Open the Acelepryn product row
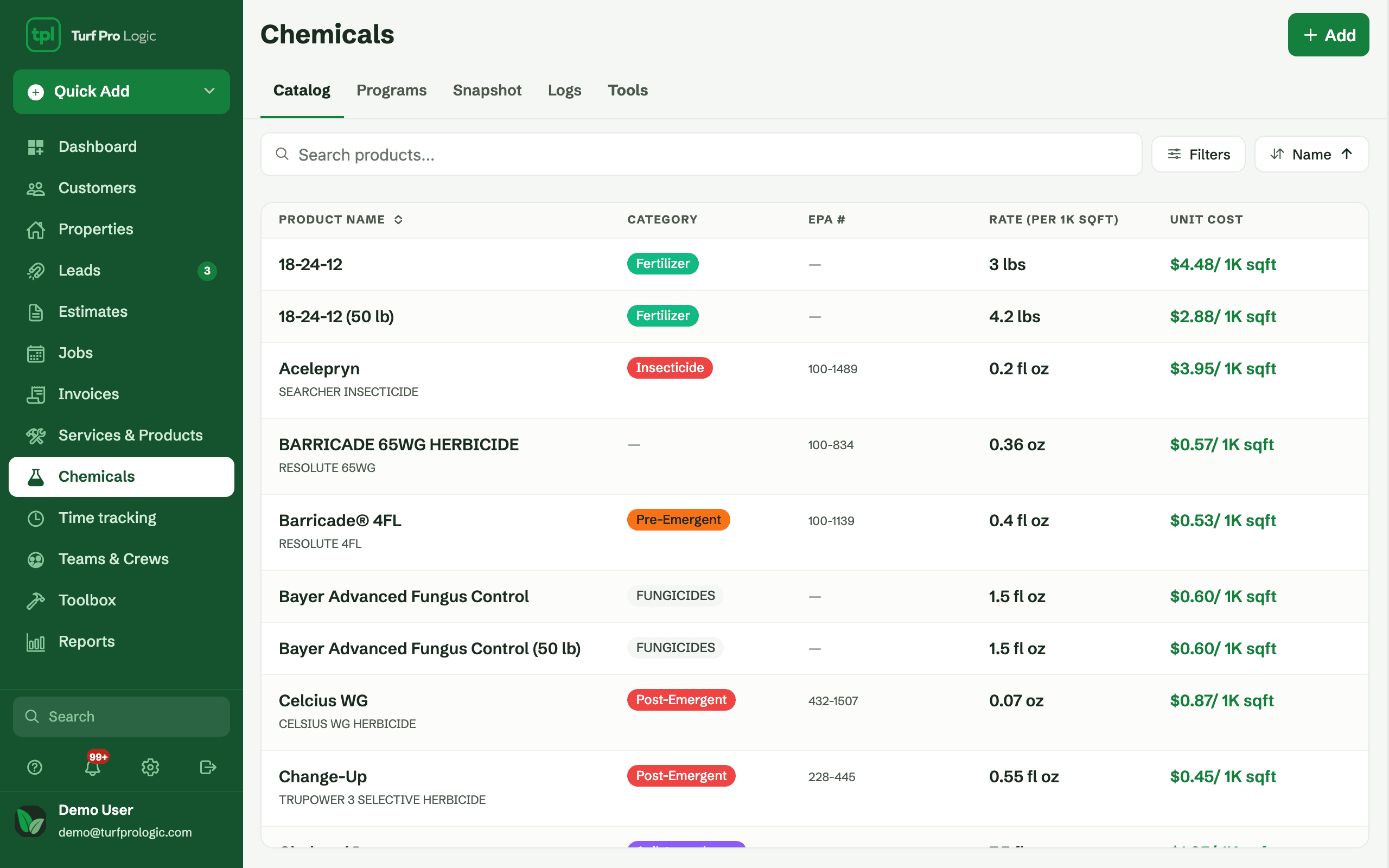 (x=814, y=380)
